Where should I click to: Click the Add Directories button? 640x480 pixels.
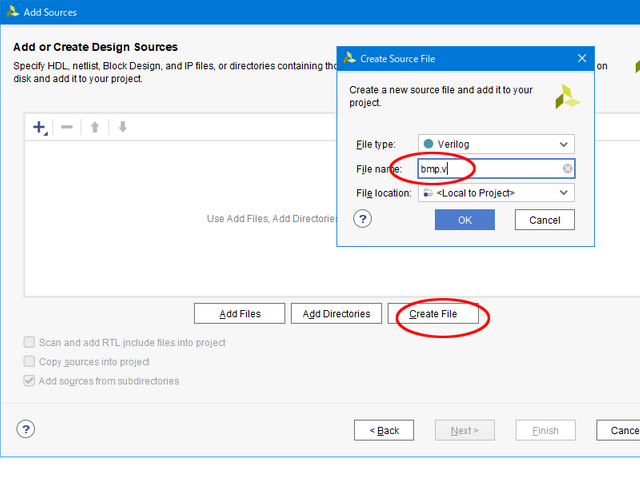336,314
